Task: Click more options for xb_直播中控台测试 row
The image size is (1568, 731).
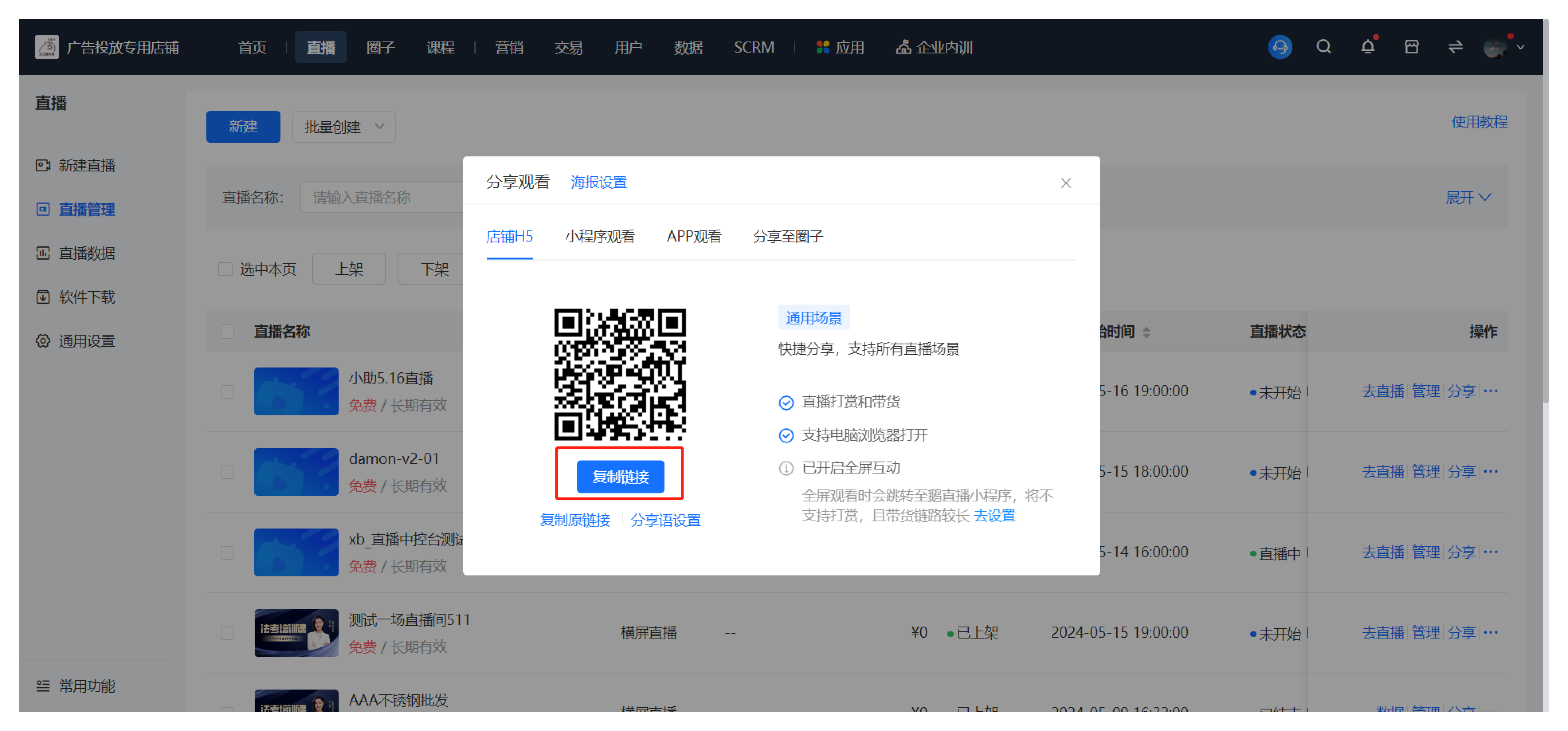Action: [x=1491, y=551]
